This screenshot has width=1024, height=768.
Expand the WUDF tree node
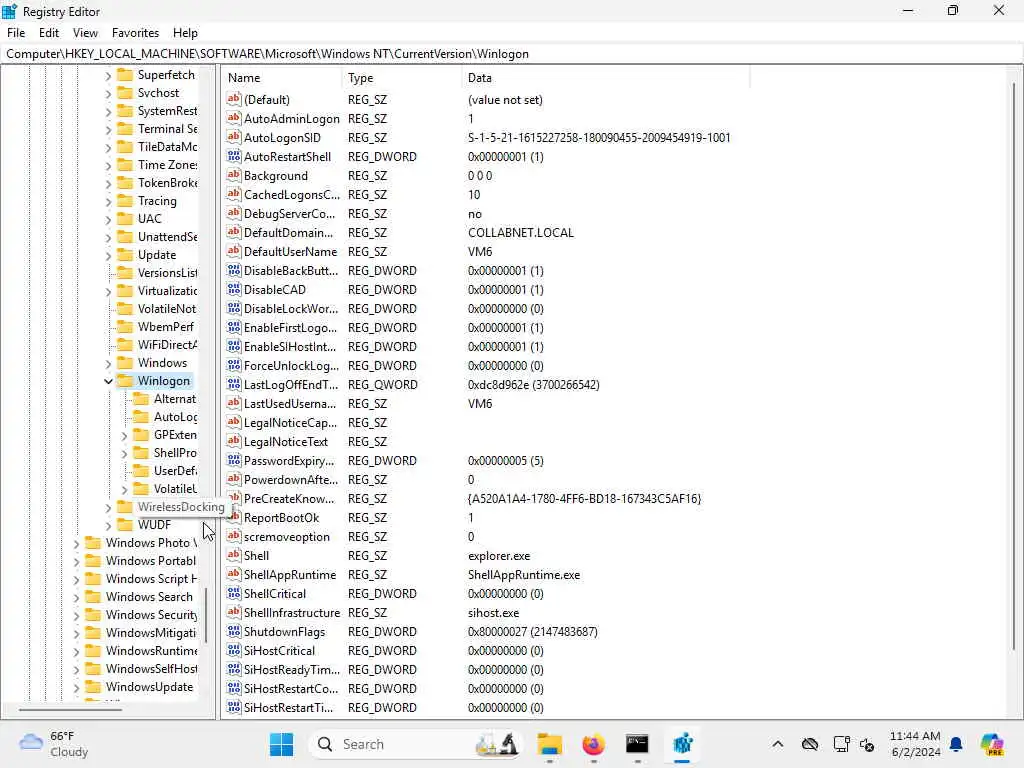click(x=108, y=525)
